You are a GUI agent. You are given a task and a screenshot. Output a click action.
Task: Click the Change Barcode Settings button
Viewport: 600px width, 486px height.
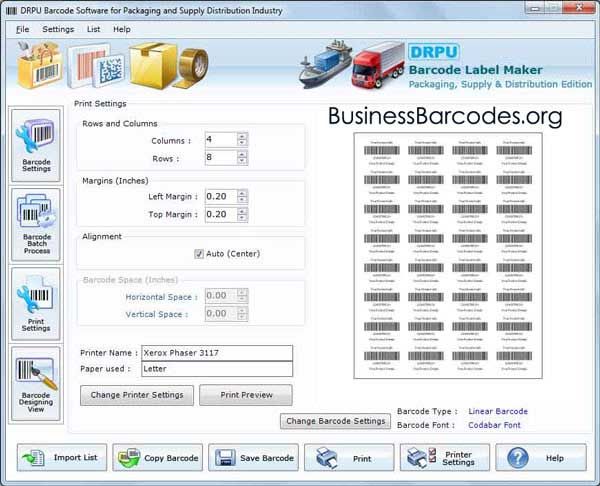[336, 421]
